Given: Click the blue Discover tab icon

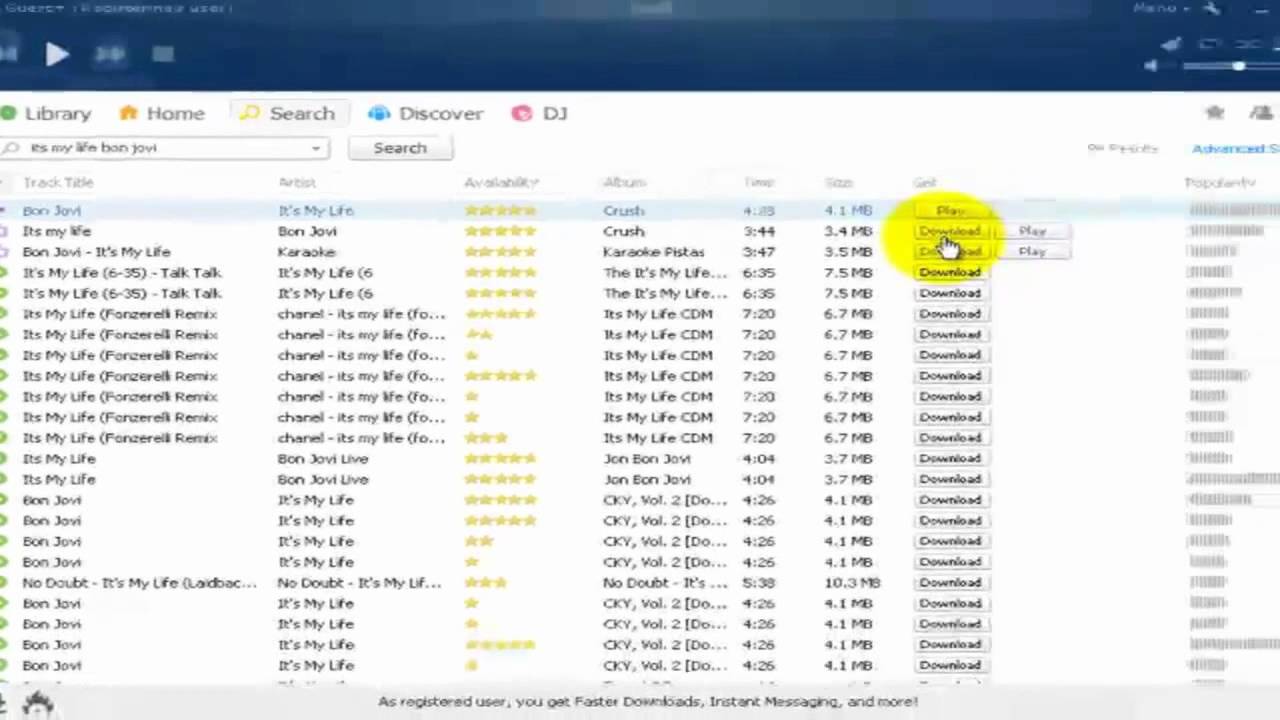Looking at the screenshot, I should 378,113.
